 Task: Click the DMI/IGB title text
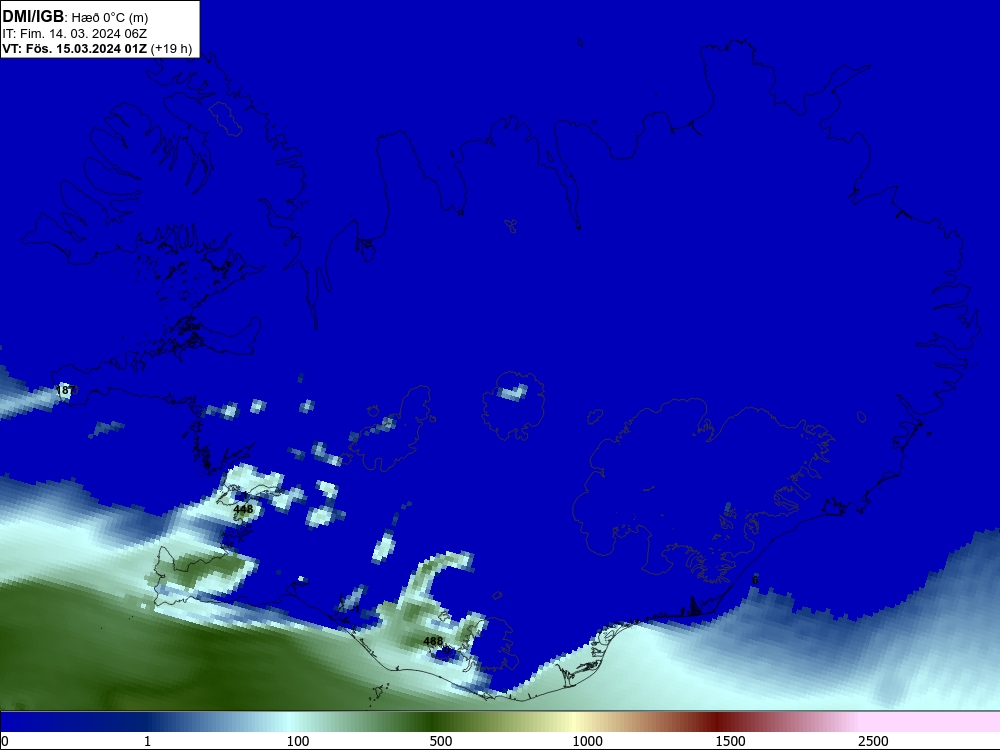[33, 17]
